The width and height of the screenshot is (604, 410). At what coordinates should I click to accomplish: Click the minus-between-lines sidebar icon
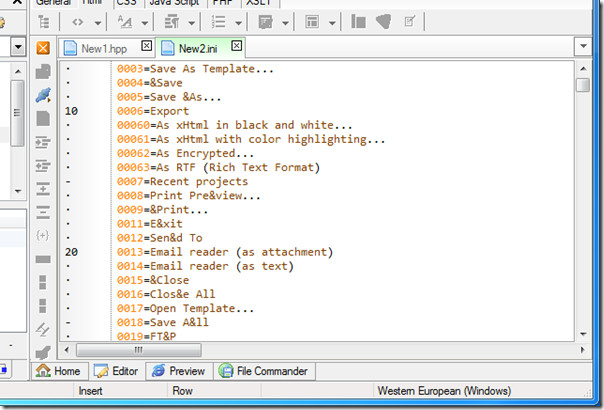click(43, 212)
